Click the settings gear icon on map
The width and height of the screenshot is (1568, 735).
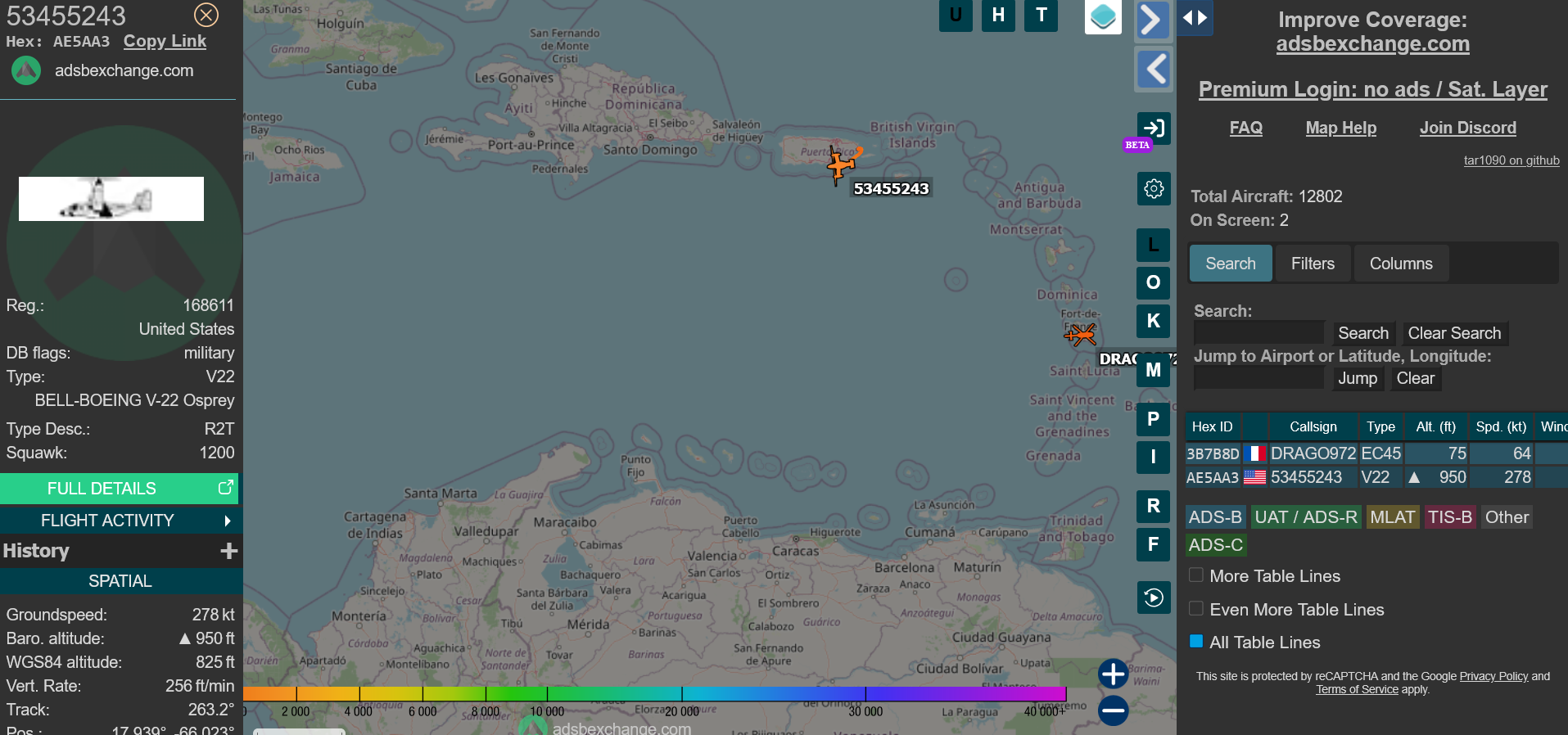point(1154,189)
